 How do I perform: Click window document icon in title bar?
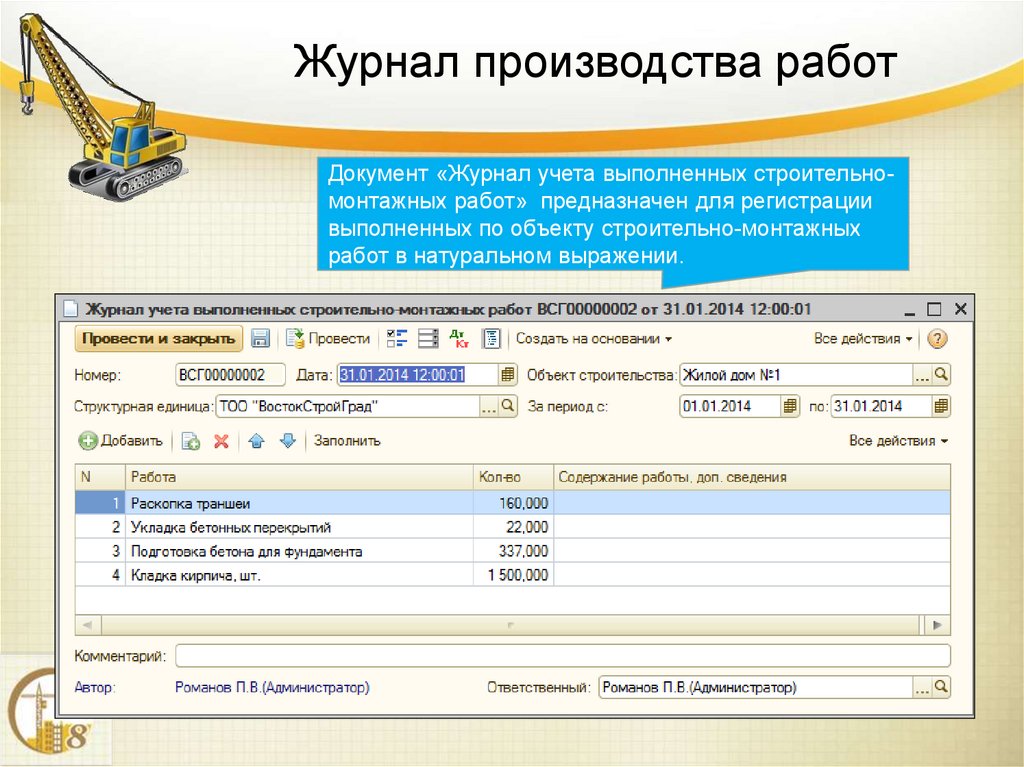pos(71,308)
